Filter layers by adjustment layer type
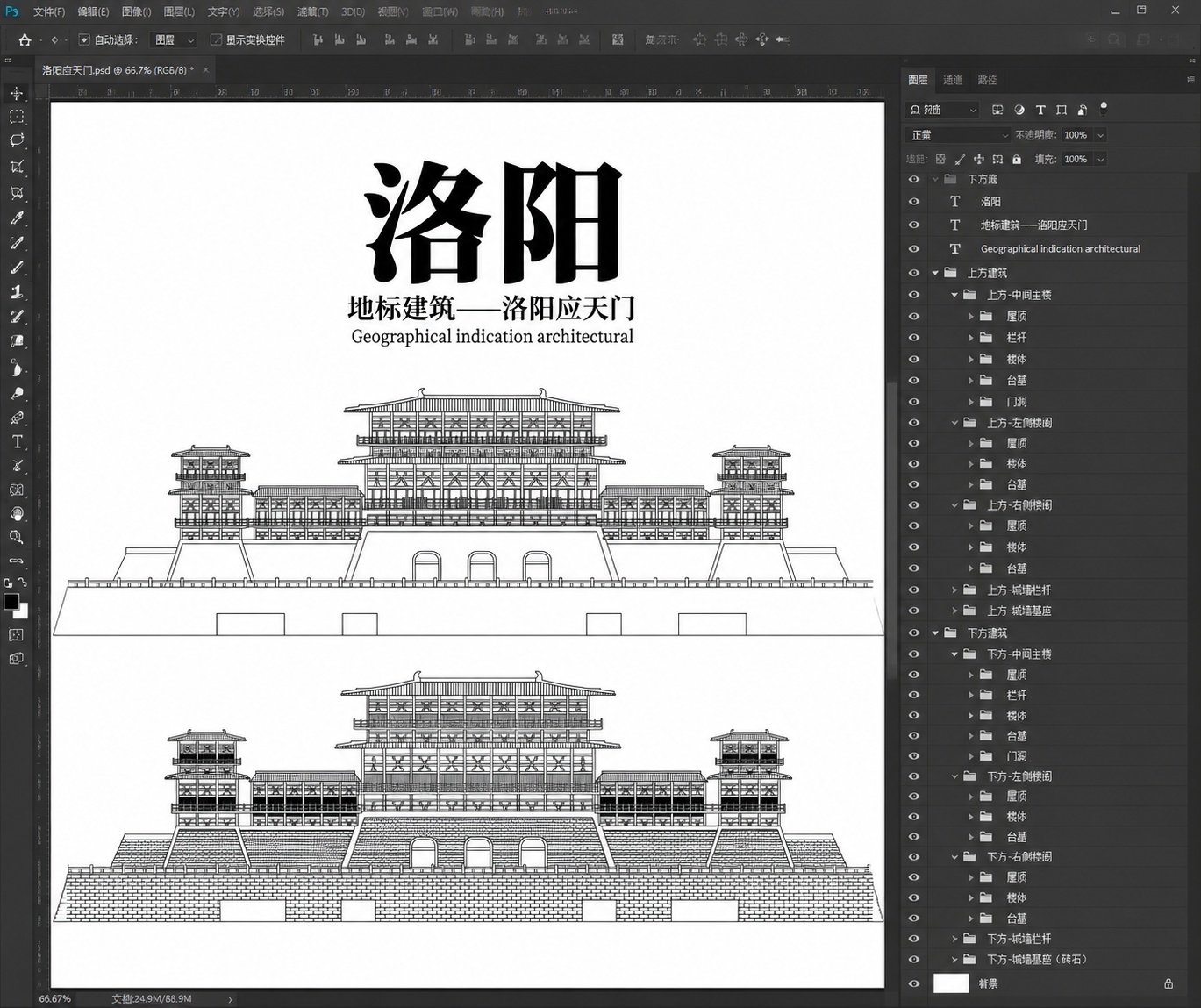Screen dimensions: 1201x1008 coord(1019,110)
